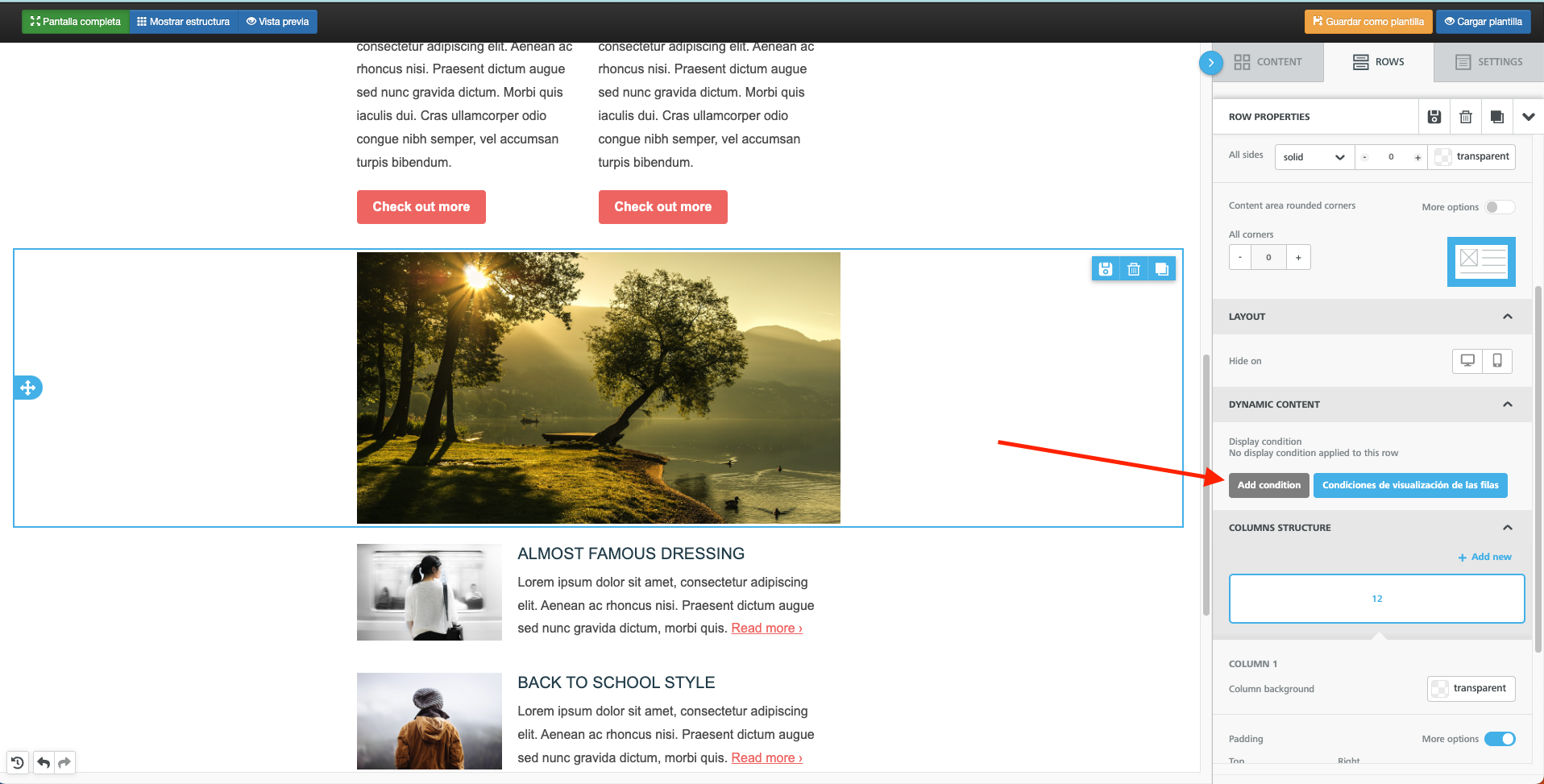The width and height of the screenshot is (1544, 784).
Task: Toggle hide on mobile icon
Action: [1496, 361]
